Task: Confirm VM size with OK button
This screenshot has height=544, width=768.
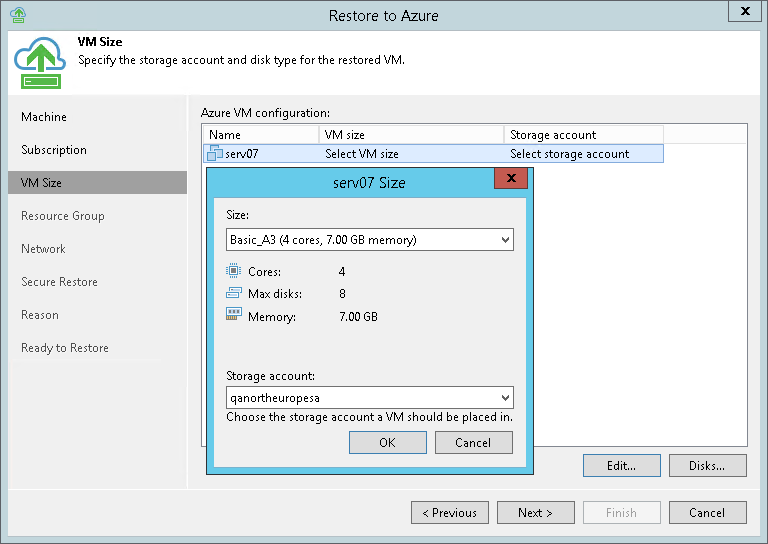Action: click(x=388, y=443)
